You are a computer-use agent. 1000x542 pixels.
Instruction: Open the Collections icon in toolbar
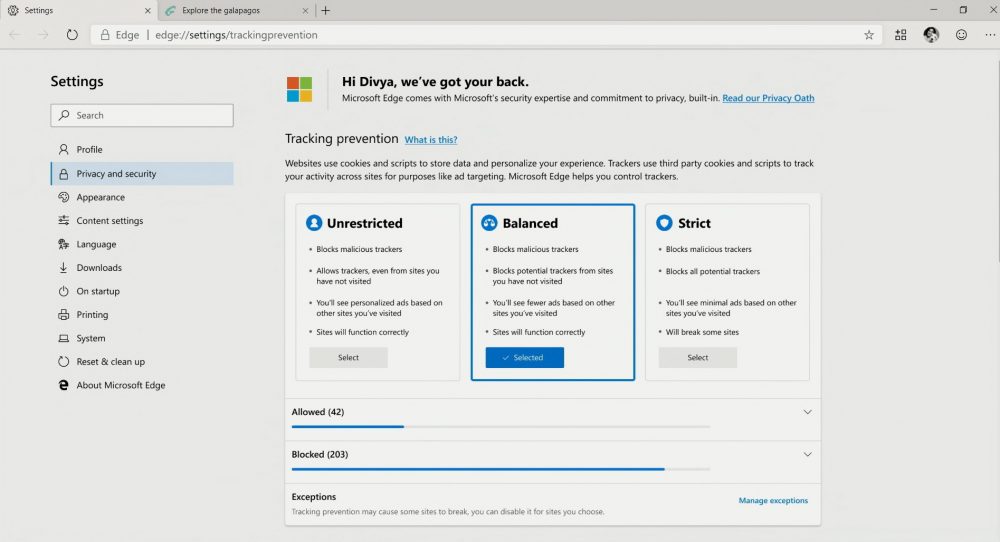(901, 35)
